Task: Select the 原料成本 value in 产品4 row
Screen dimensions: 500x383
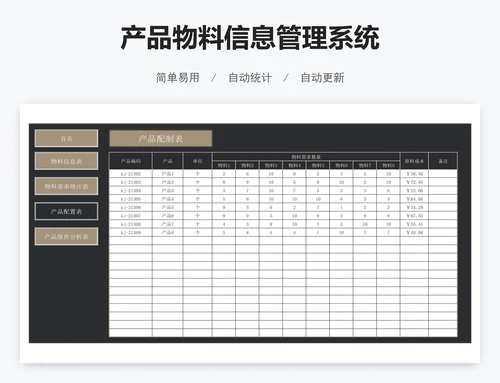Action: click(414, 199)
